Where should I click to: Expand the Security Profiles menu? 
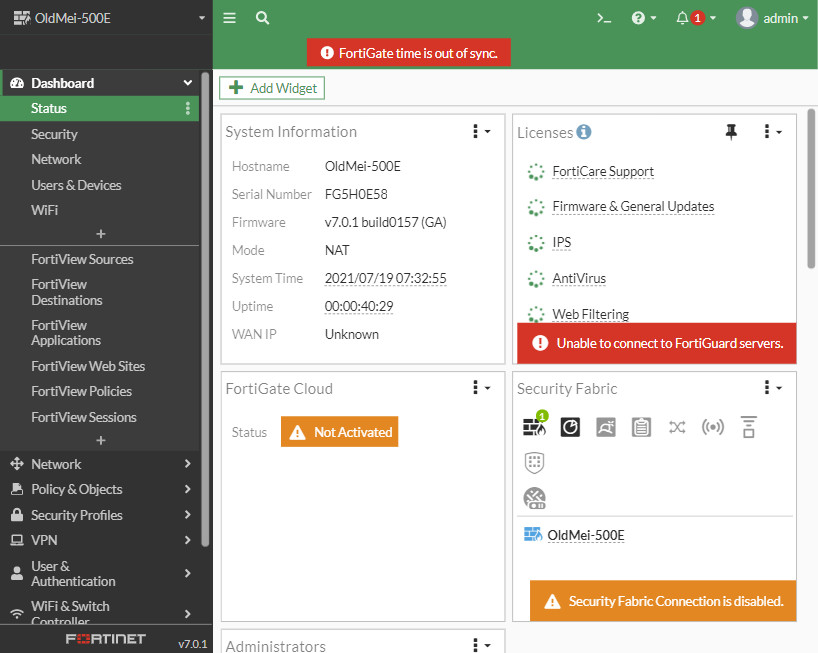coord(100,515)
